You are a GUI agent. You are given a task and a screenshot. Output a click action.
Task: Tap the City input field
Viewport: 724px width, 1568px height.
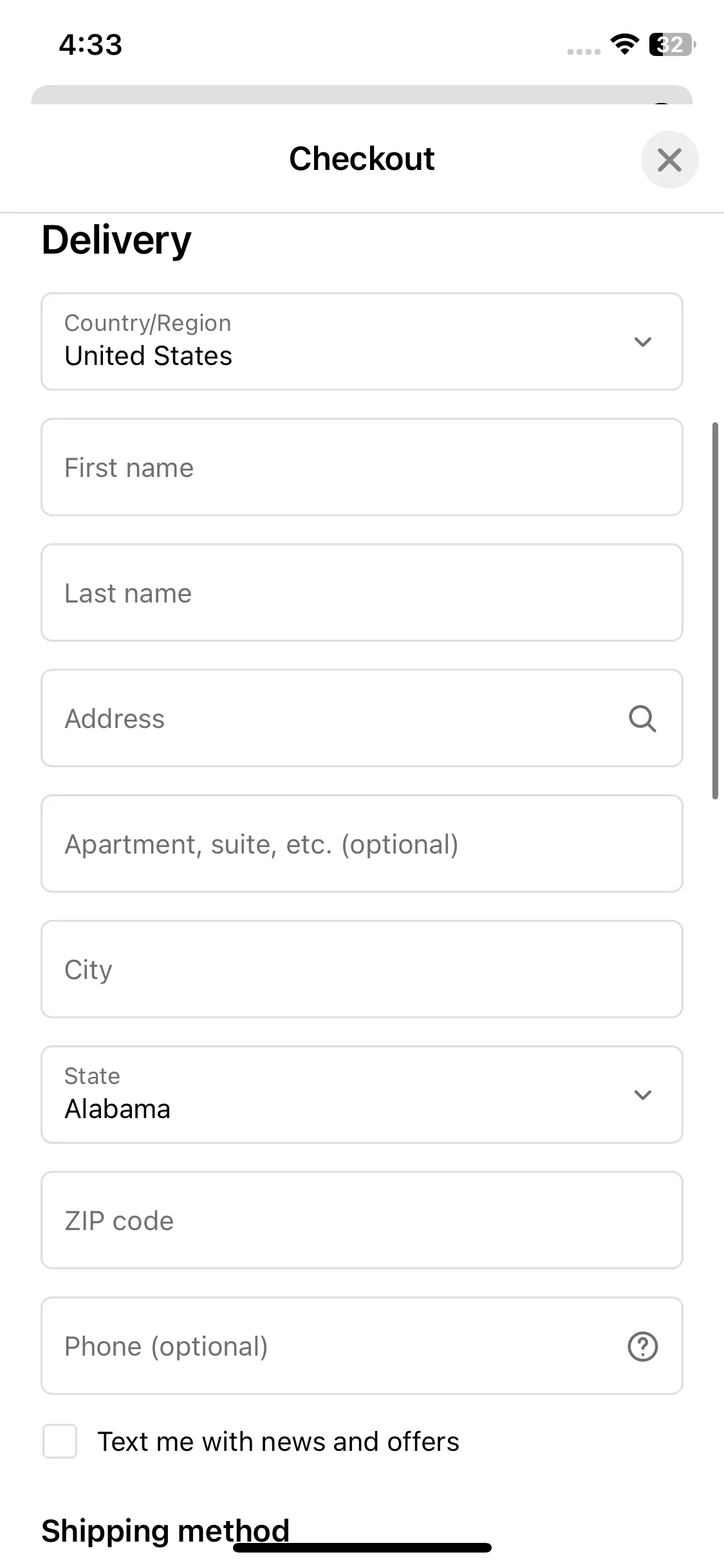click(x=362, y=969)
